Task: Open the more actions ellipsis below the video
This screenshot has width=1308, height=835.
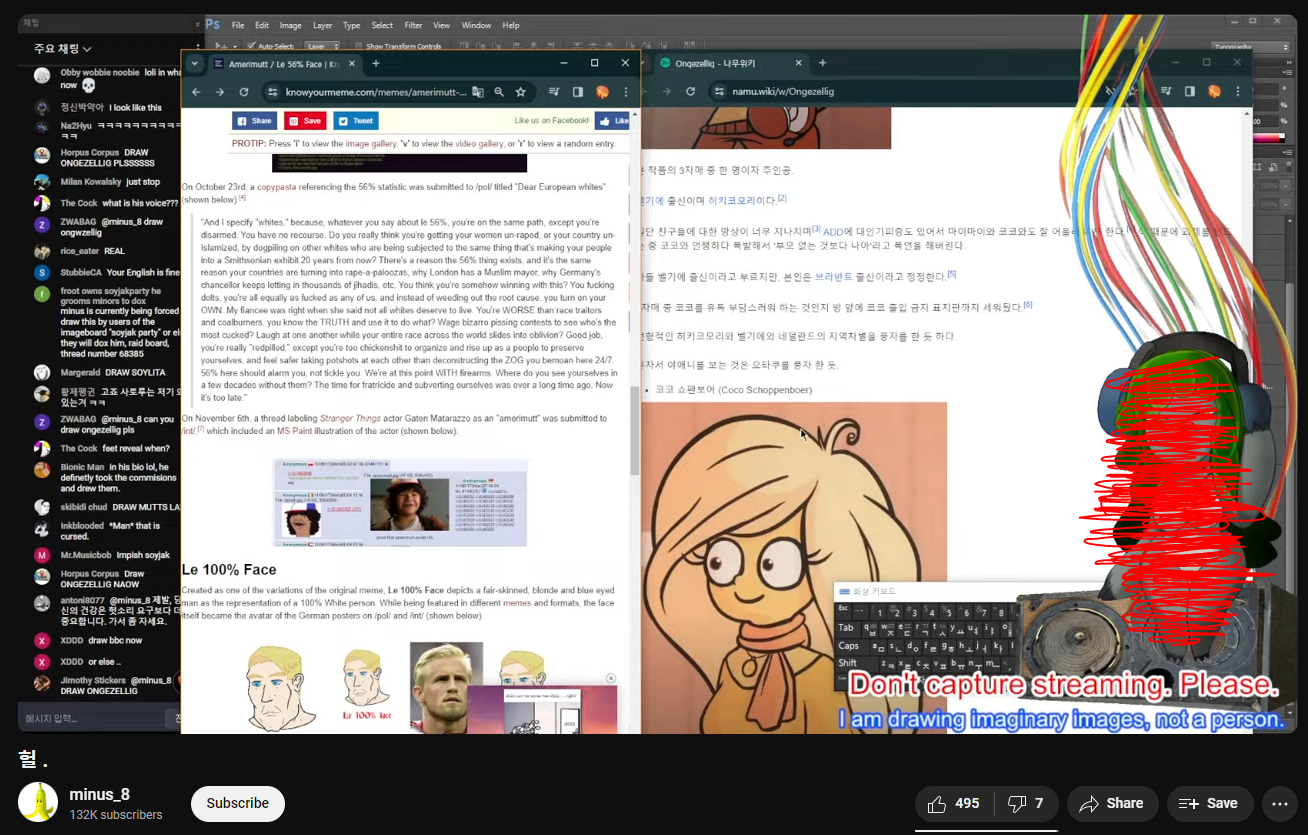Action: (x=1279, y=804)
